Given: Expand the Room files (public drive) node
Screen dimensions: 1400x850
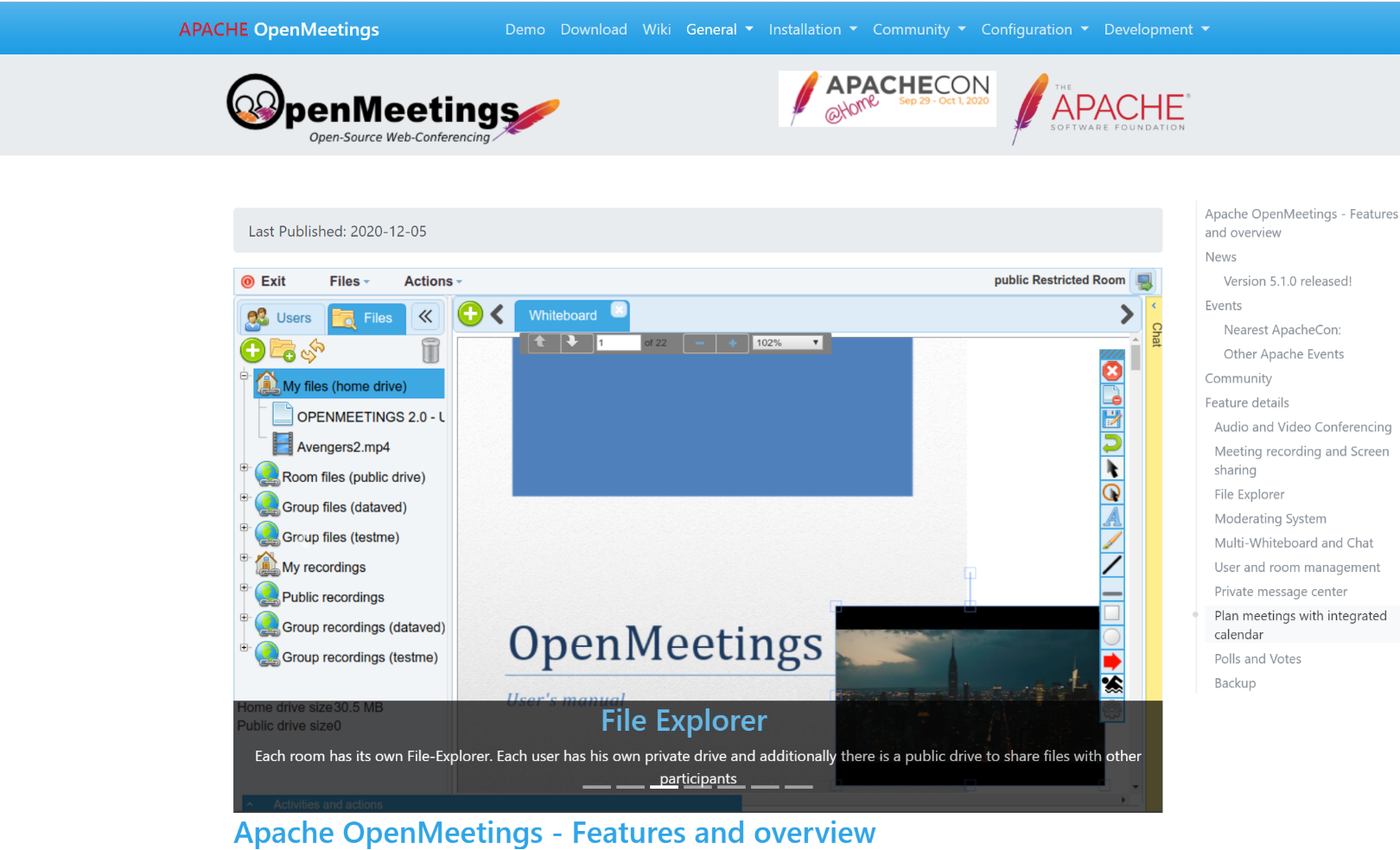Looking at the screenshot, I should pos(244,467).
